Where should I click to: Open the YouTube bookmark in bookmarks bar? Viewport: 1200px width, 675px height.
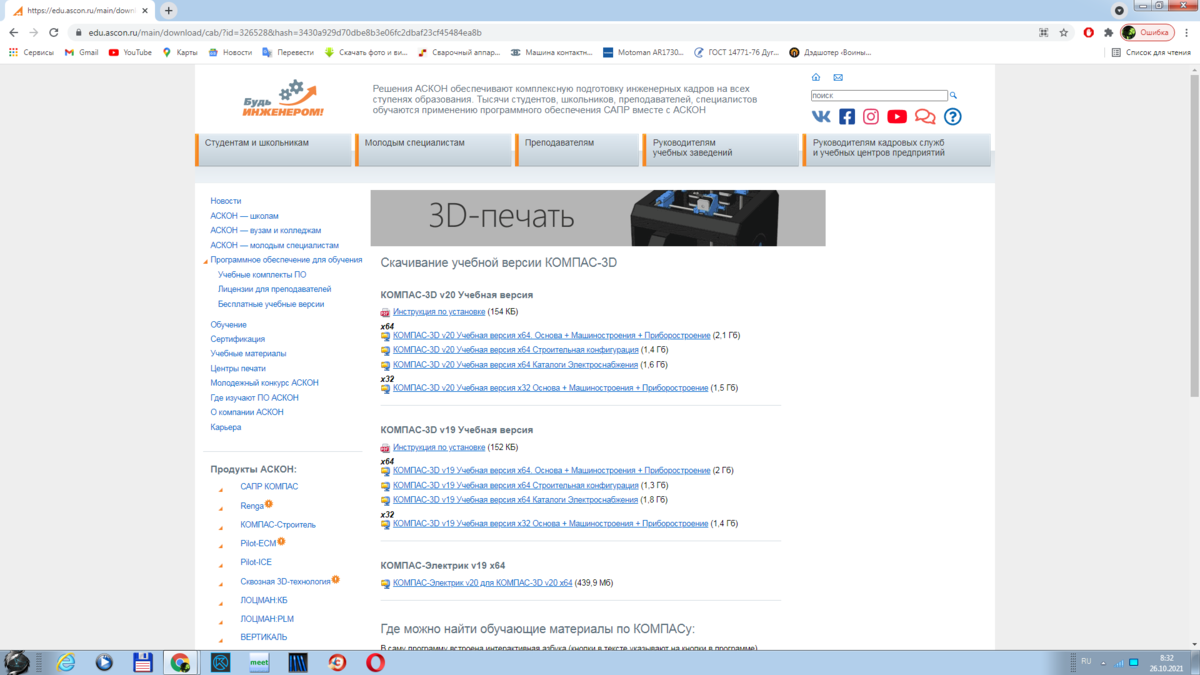(130, 52)
